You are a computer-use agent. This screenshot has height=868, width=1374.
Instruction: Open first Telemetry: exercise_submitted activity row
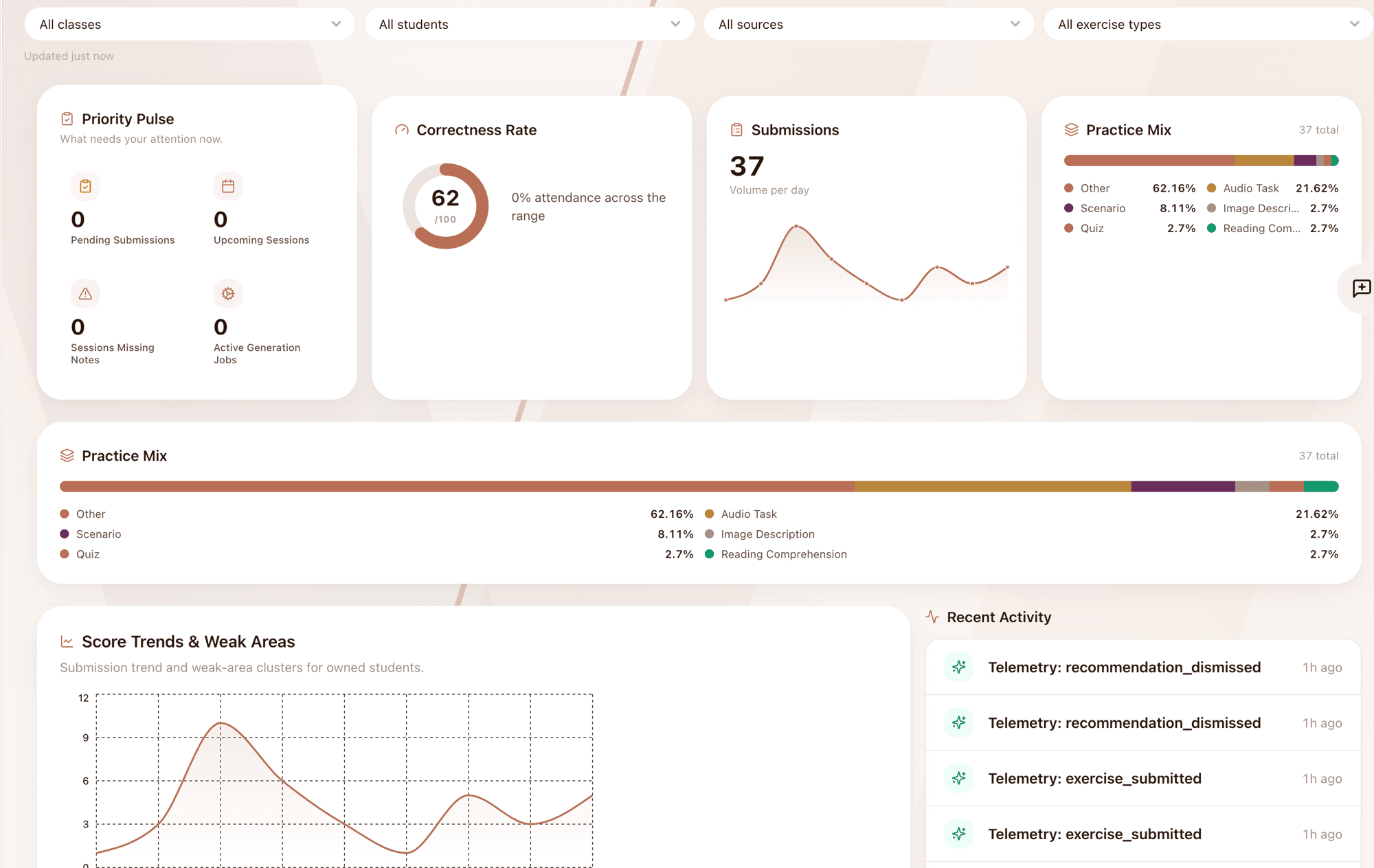(x=1143, y=778)
